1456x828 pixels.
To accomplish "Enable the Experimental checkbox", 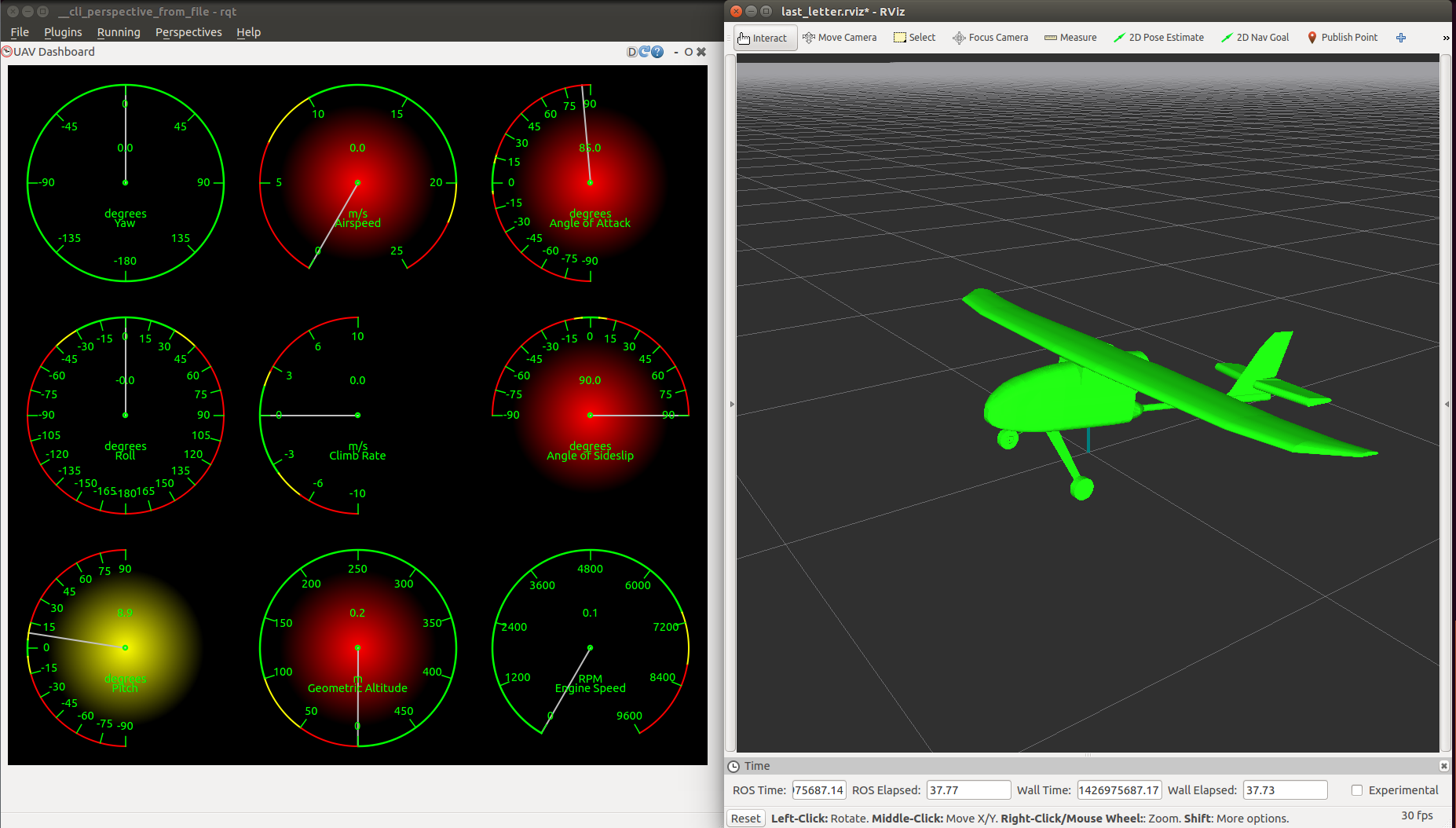I will (1357, 790).
